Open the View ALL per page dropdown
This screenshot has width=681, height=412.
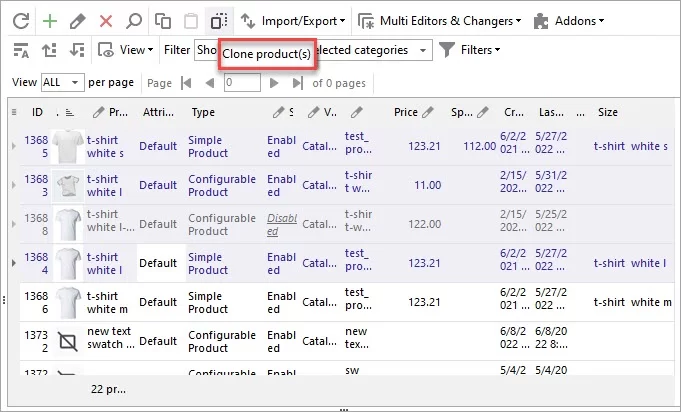[x=63, y=82]
